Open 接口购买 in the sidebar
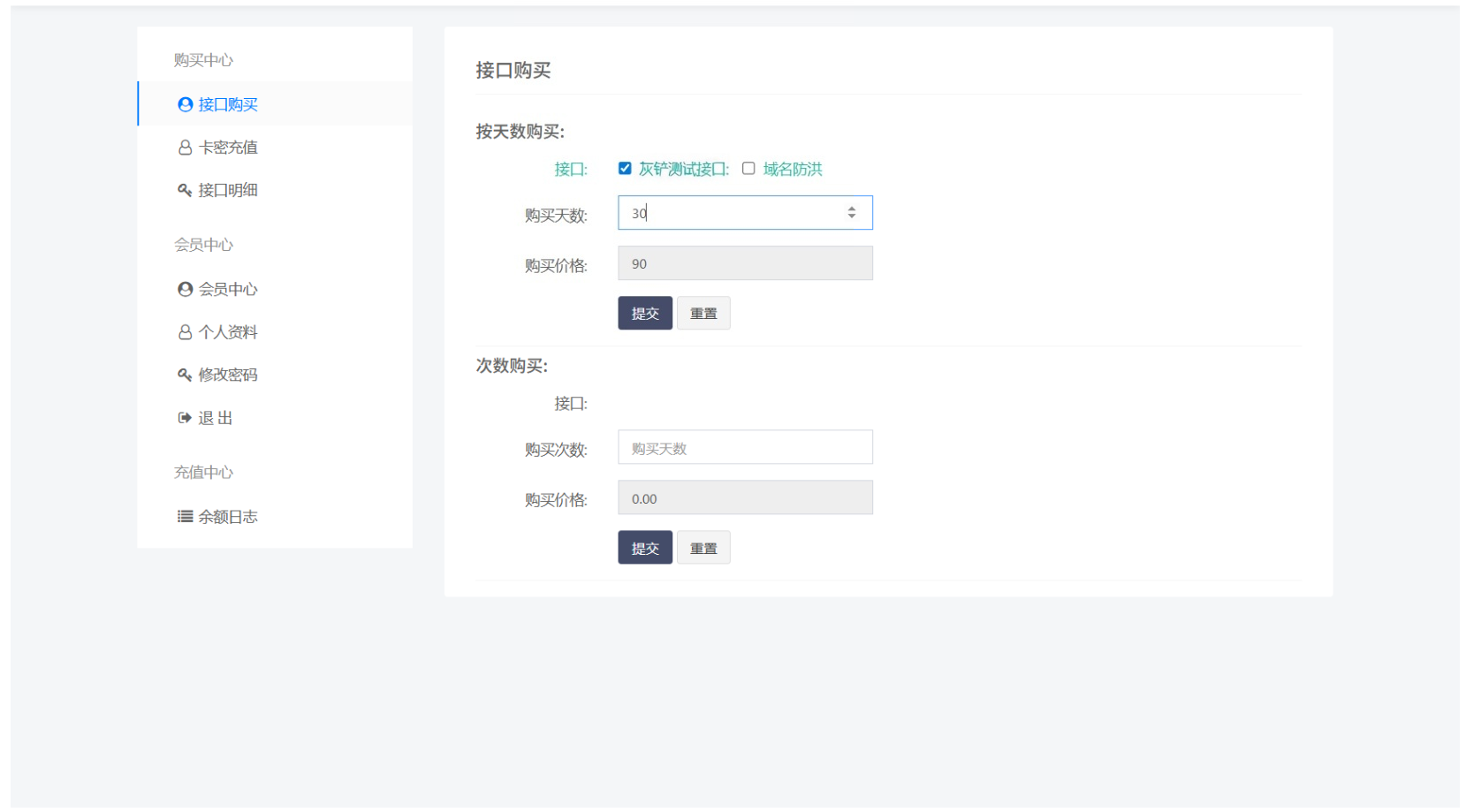This screenshot has width=1466, height=812. tap(275, 104)
